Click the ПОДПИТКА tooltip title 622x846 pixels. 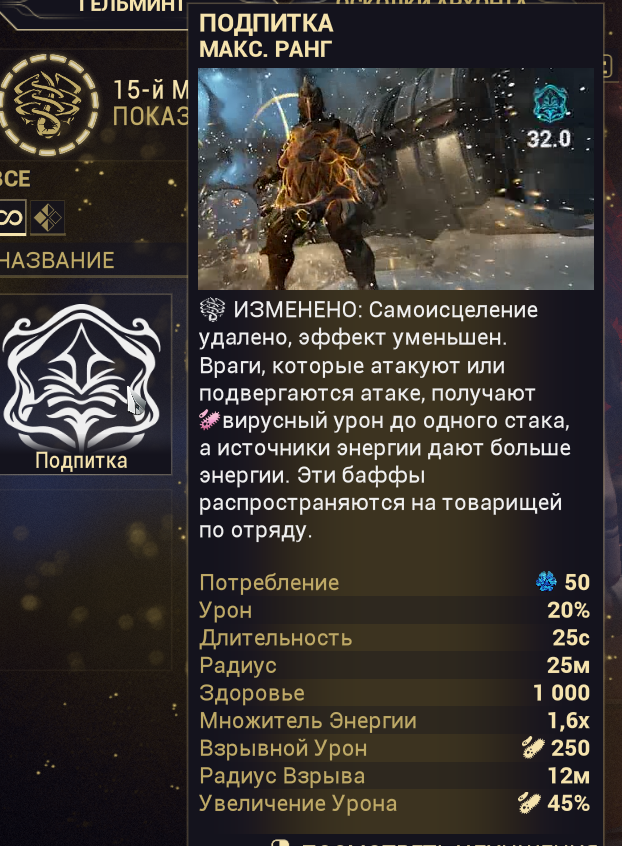coord(266,23)
